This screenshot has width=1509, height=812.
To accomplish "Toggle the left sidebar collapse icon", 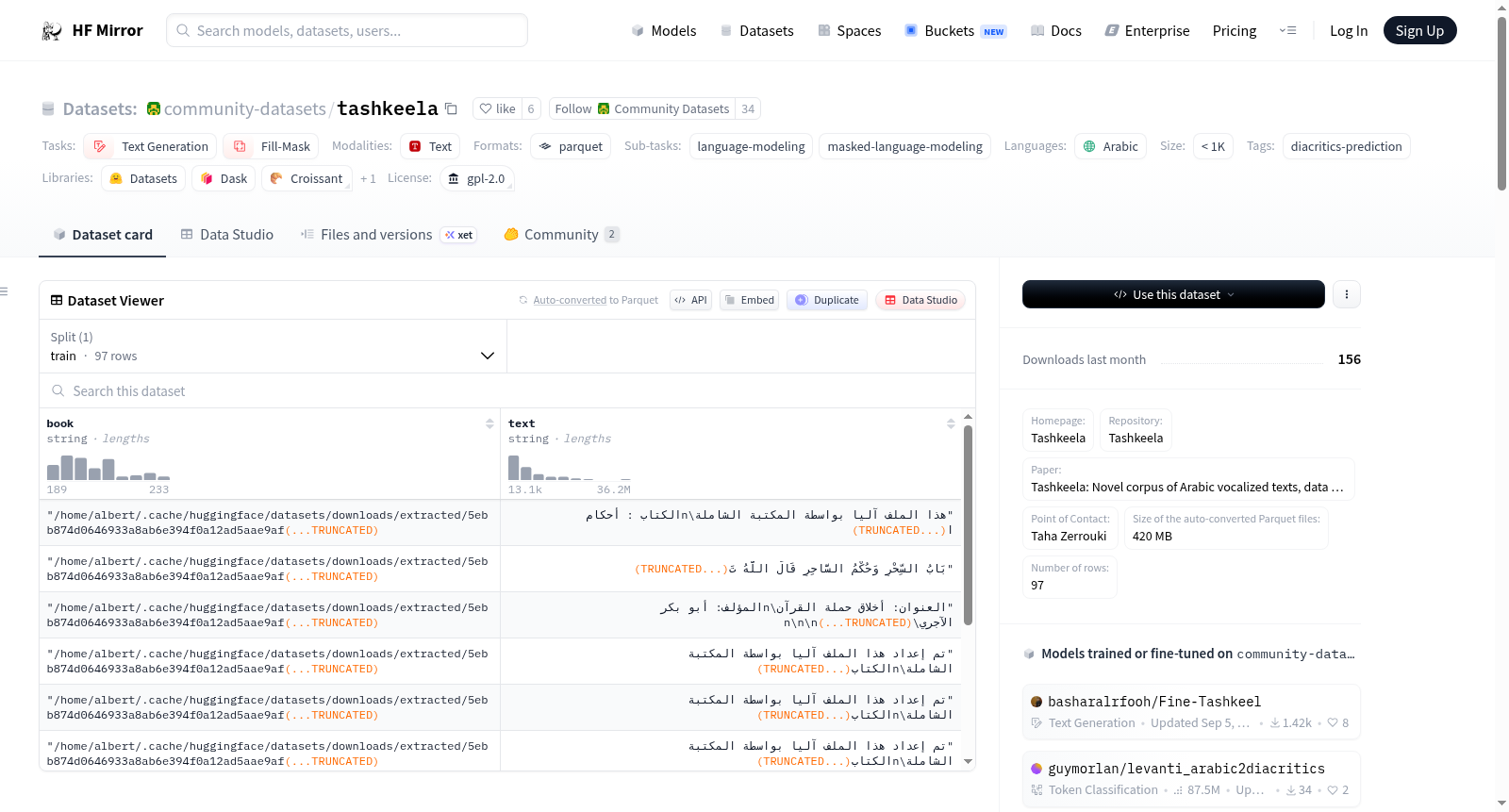I will click(5, 291).
